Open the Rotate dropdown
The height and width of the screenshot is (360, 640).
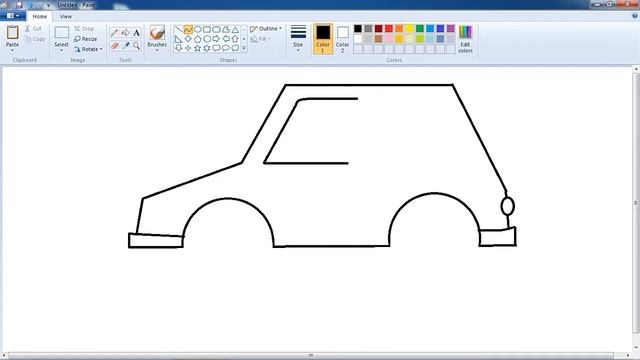[x=88, y=49]
